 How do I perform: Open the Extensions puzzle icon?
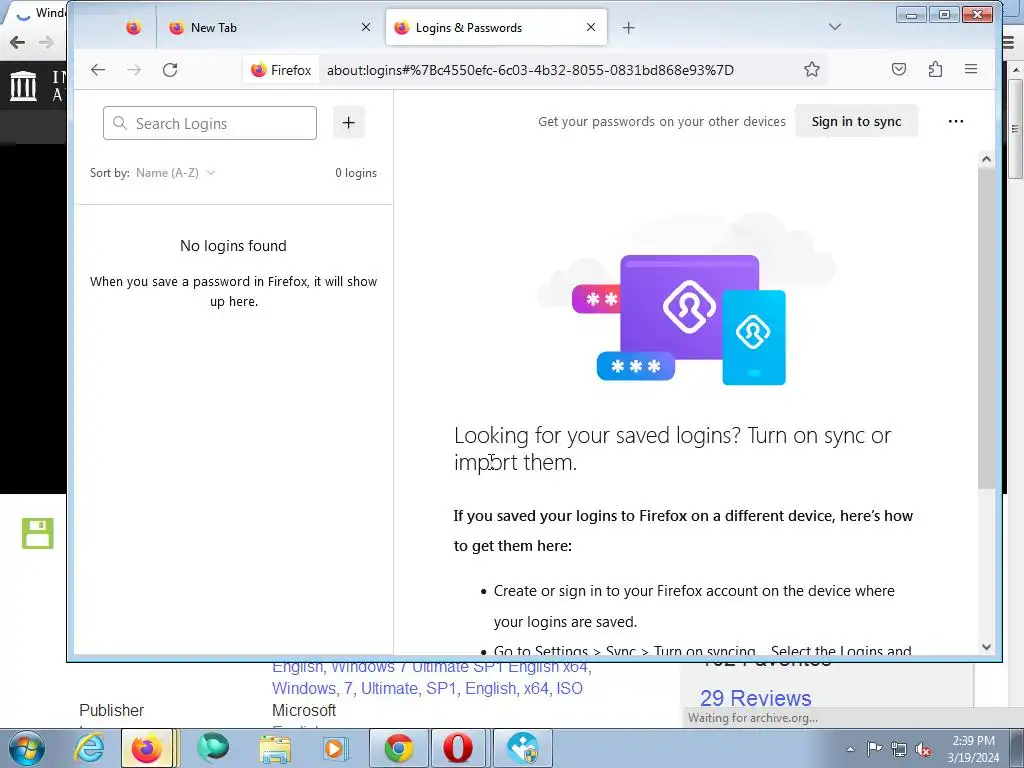(x=935, y=69)
